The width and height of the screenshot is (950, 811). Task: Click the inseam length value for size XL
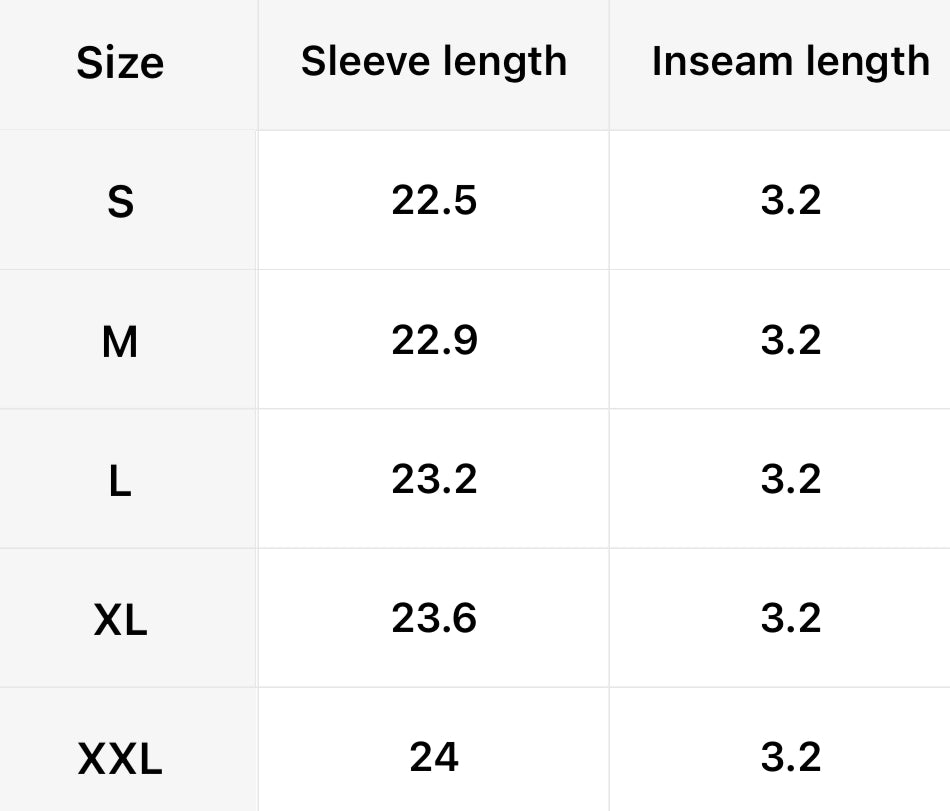(x=790, y=619)
